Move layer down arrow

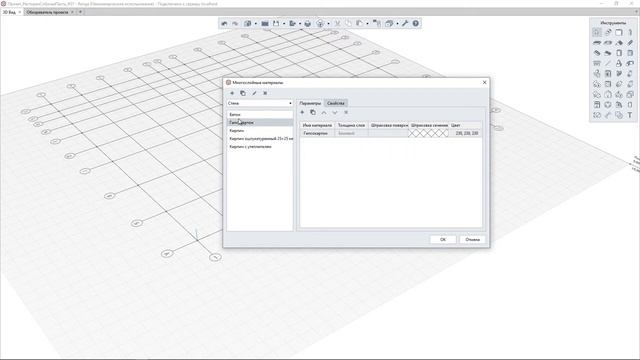tap(335, 112)
